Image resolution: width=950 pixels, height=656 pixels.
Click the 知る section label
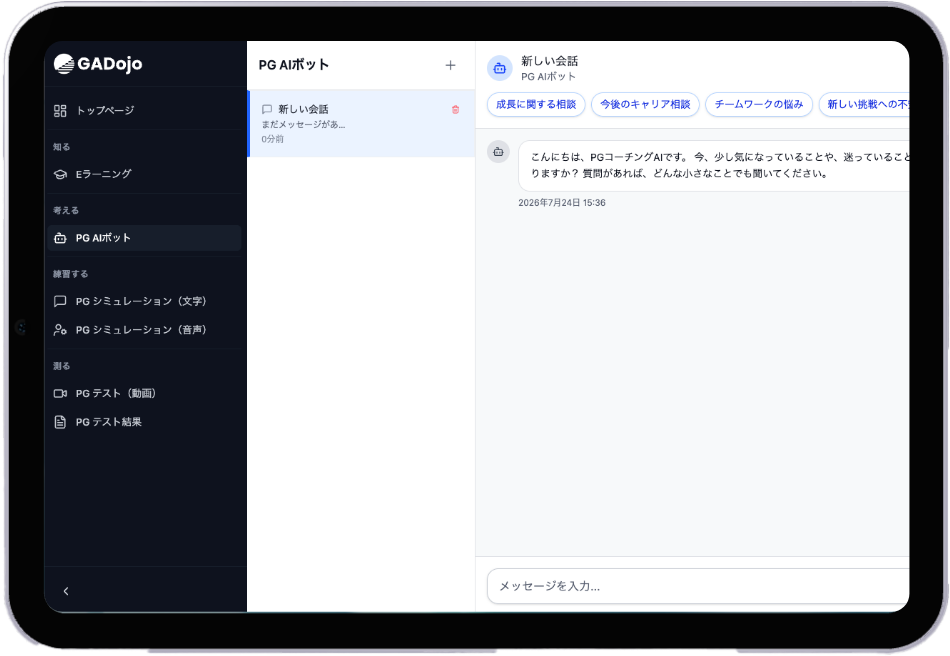tap(61, 147)
